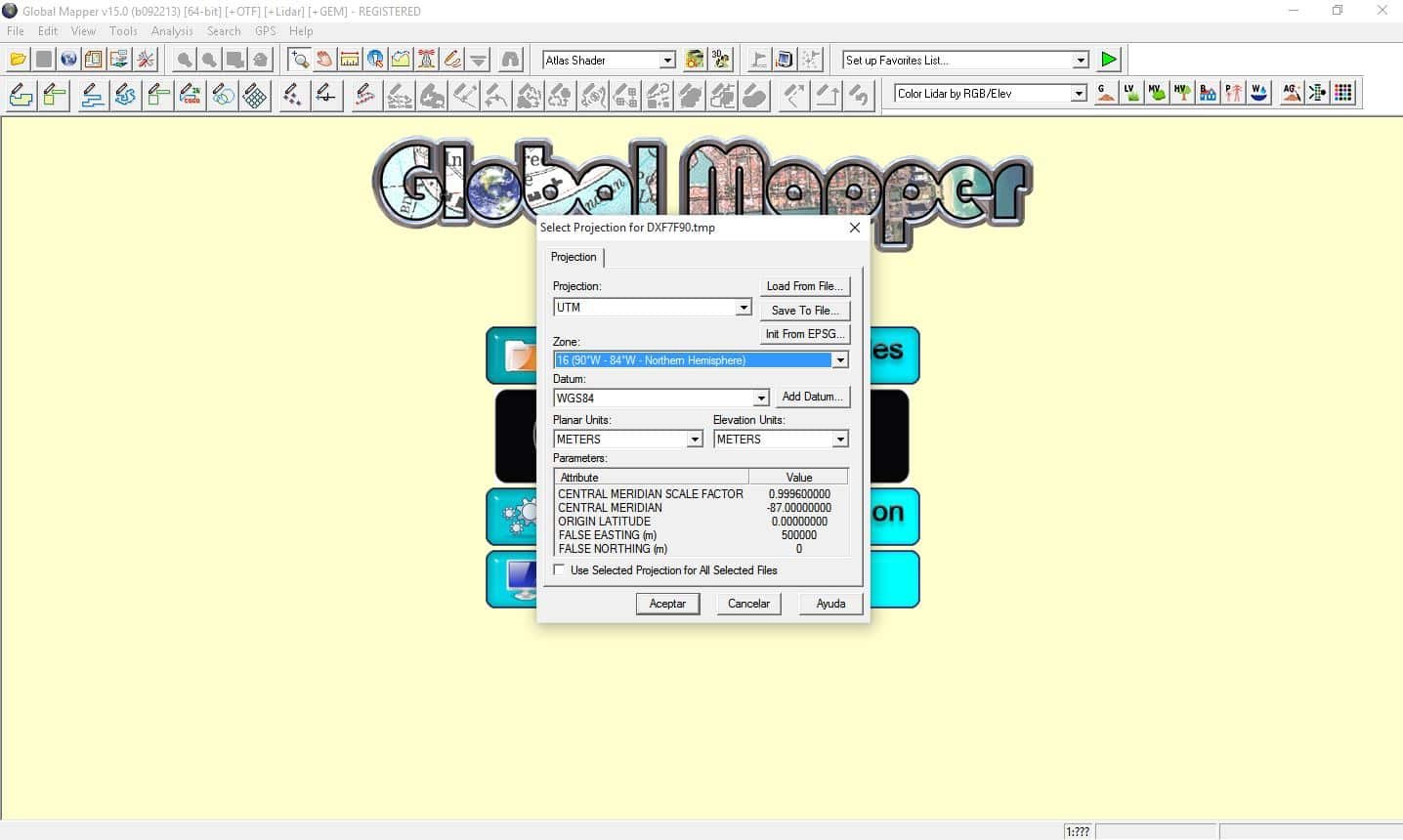Confirm with the Aceptar button
This screenshot has width=1403, height=840.
coord(667,604)
